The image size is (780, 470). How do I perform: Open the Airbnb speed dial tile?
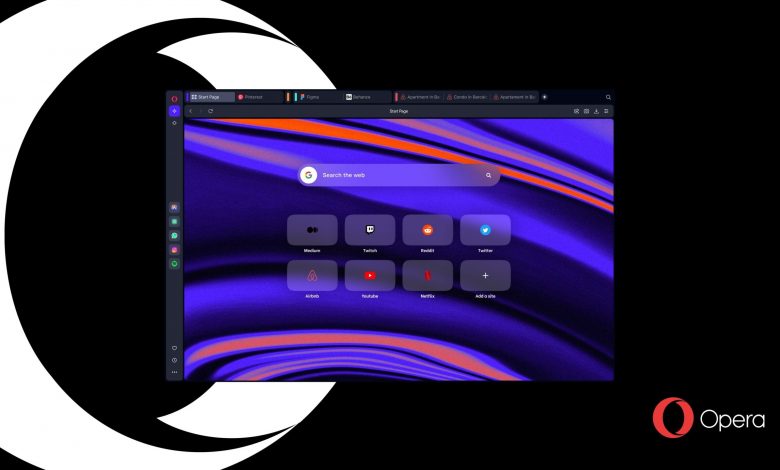312,276
